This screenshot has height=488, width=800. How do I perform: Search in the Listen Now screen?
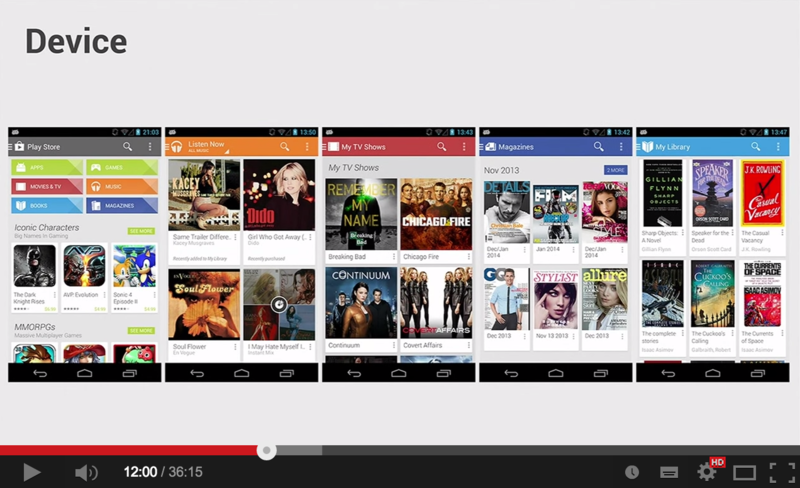pos(285,147)
